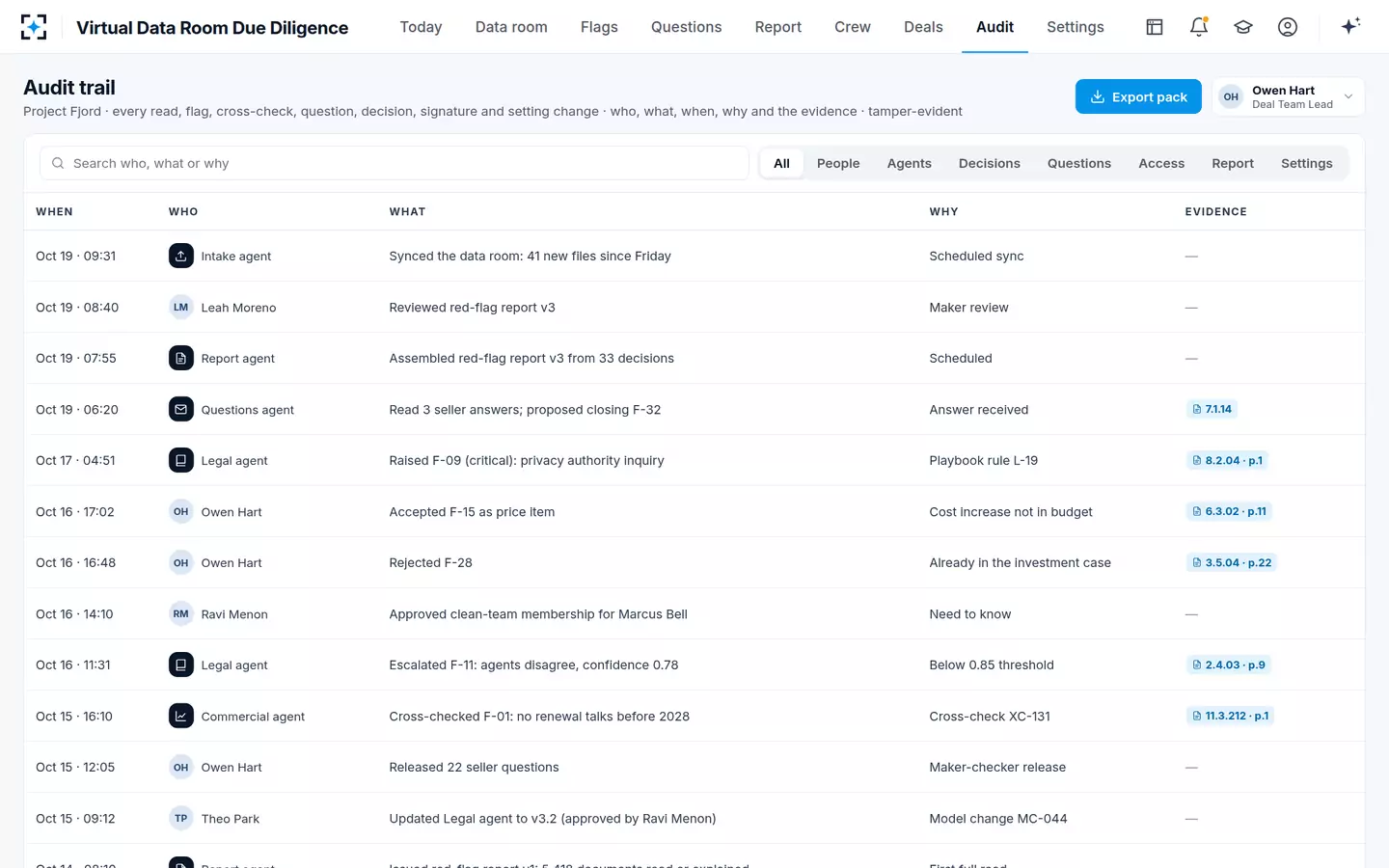Expand the Owen Hart role dropdown
Image resolution: width=1389 pixels, height=868 pixels.
(1288, 96)
